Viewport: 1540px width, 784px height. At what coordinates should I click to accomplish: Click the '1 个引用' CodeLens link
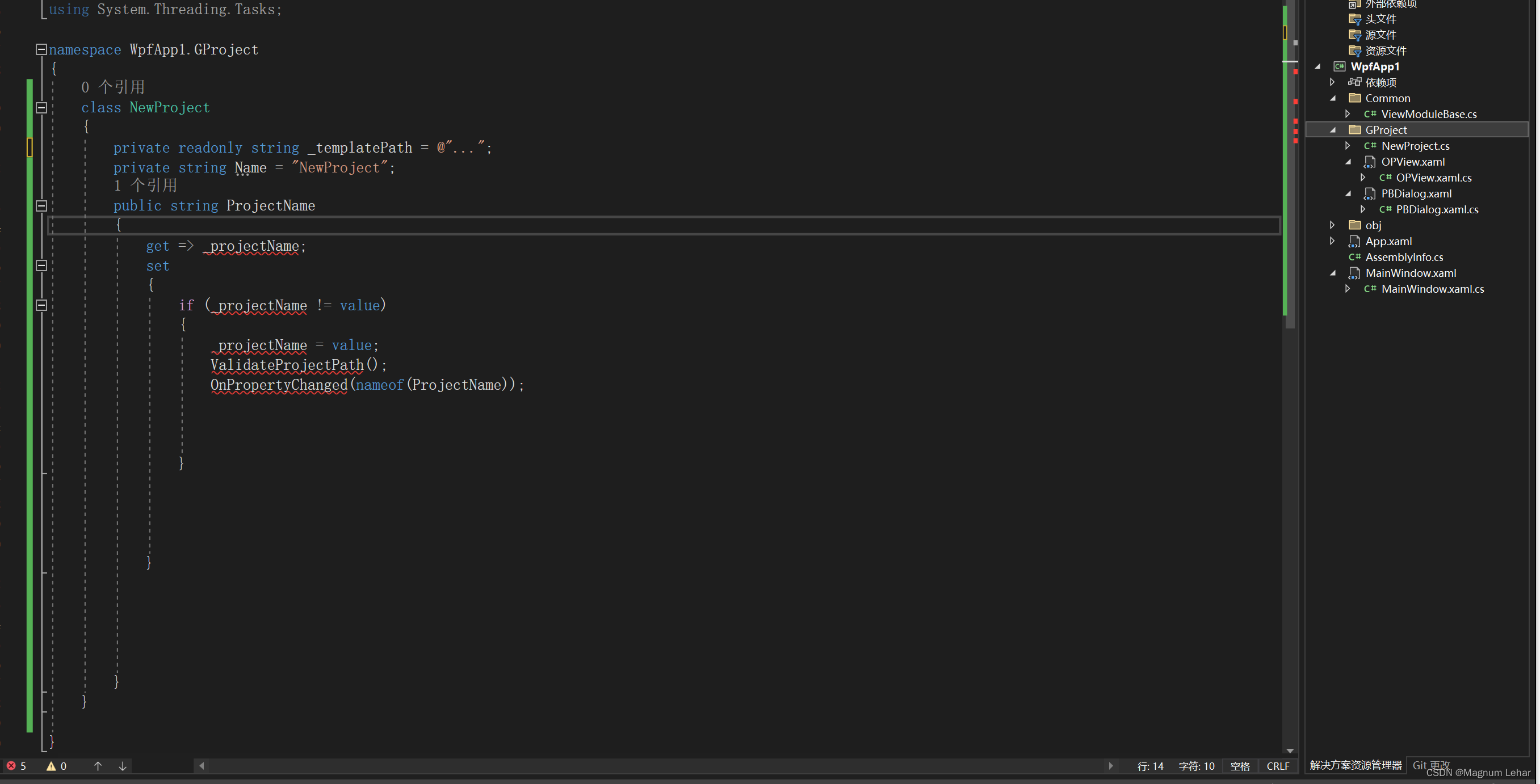coord(145,186)
